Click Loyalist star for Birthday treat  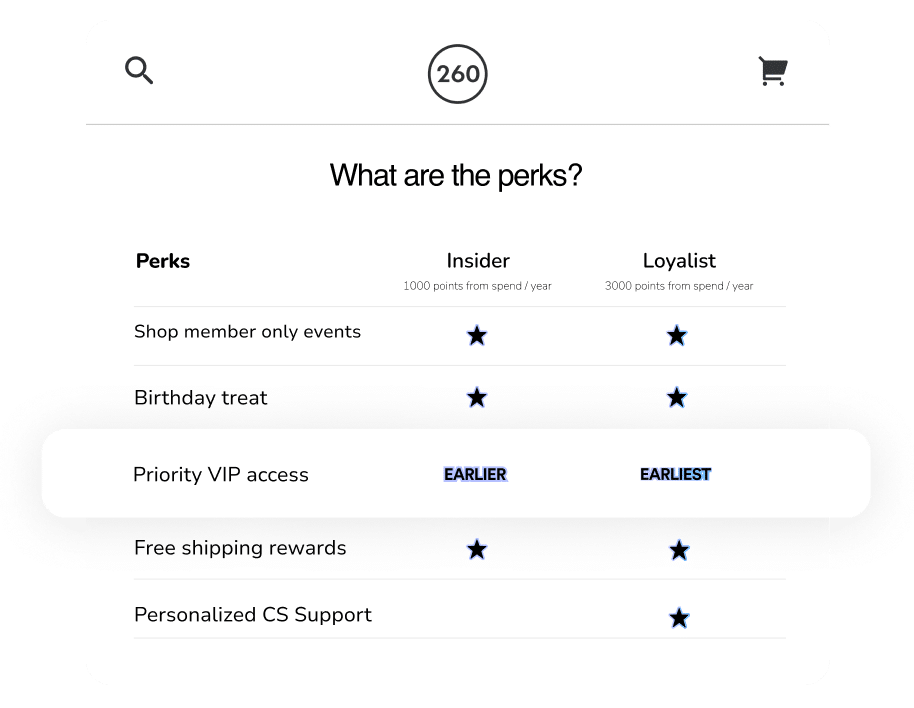point(677,398)
